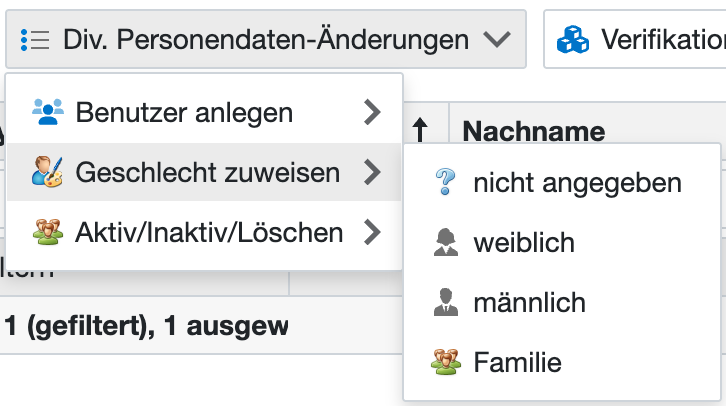The image size is (726, 406).
Task: Click the list icon beside Div. Personendaten-Änderungen
Action: click(x=35, y=40)
